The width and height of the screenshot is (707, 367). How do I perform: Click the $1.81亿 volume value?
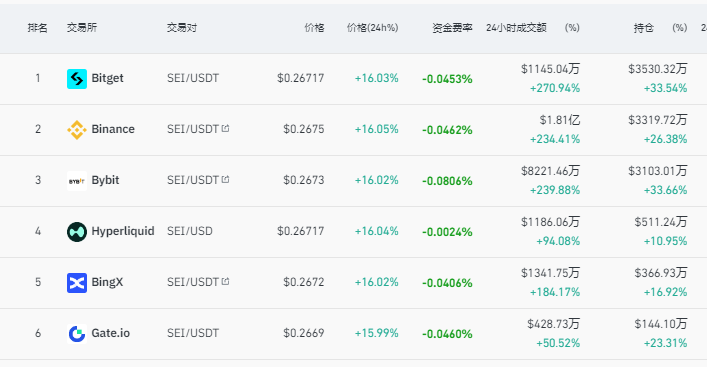(x=560, y=120)
